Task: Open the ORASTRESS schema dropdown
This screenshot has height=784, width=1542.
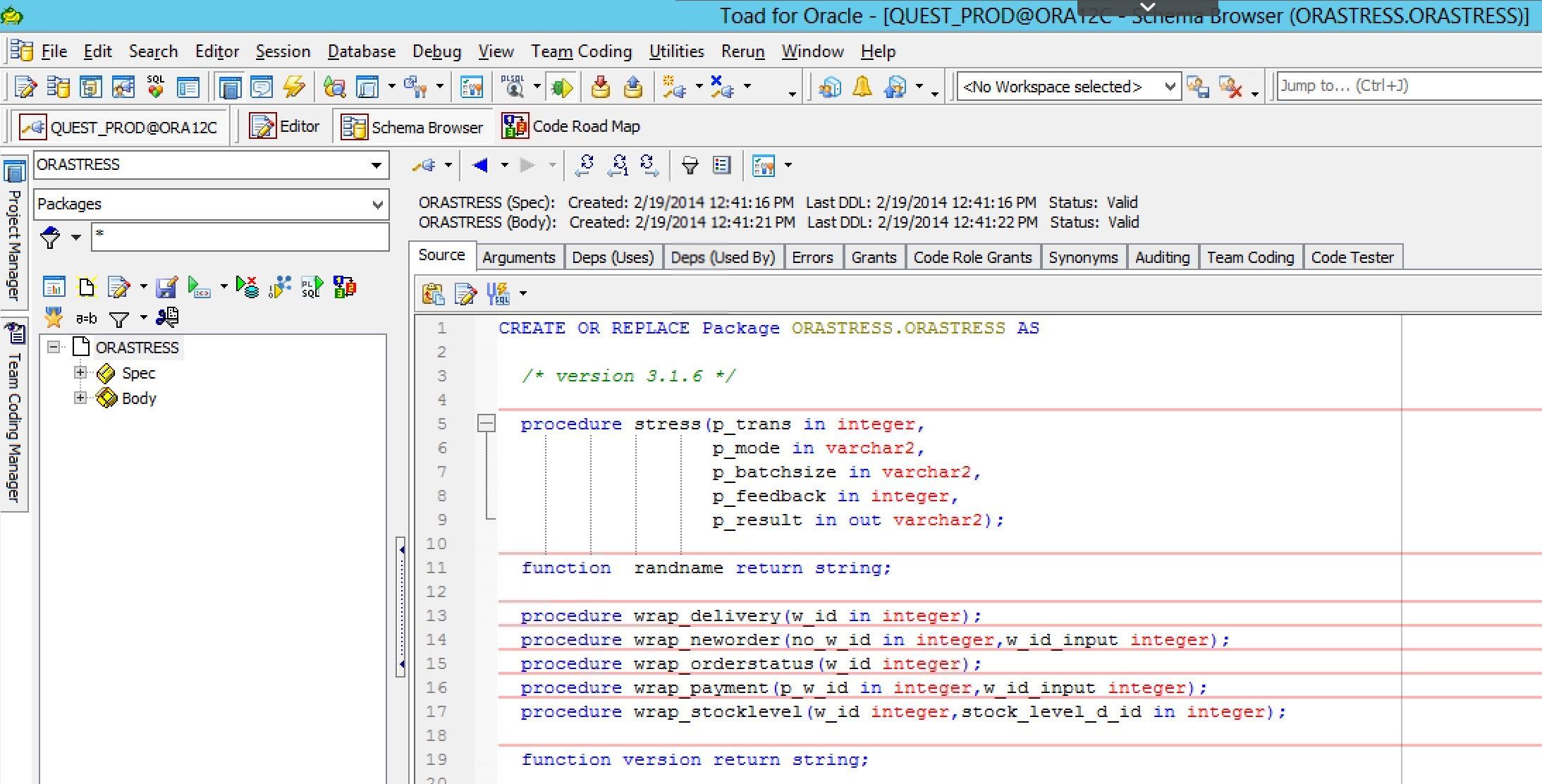Action: pos(377,166)
